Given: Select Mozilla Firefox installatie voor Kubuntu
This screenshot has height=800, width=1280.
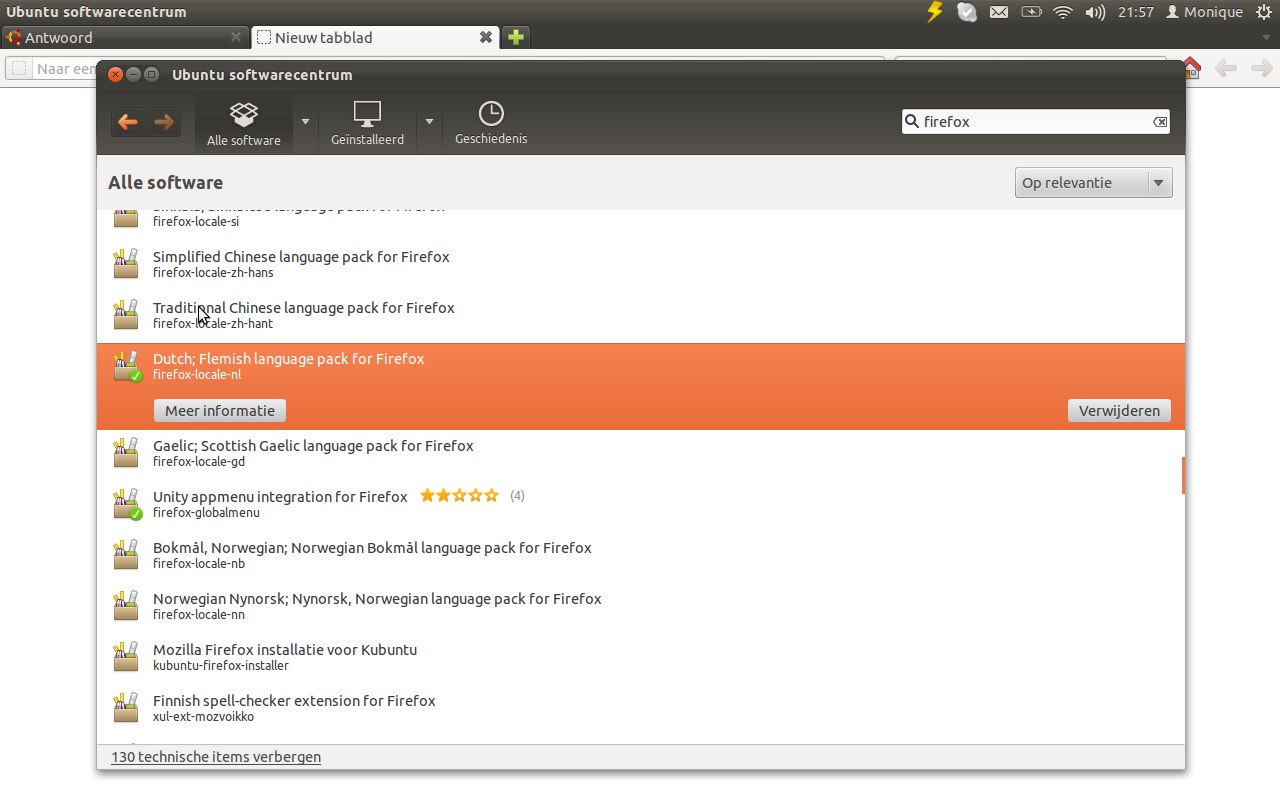Looking at the screenshot, I should tap(640, 657).
